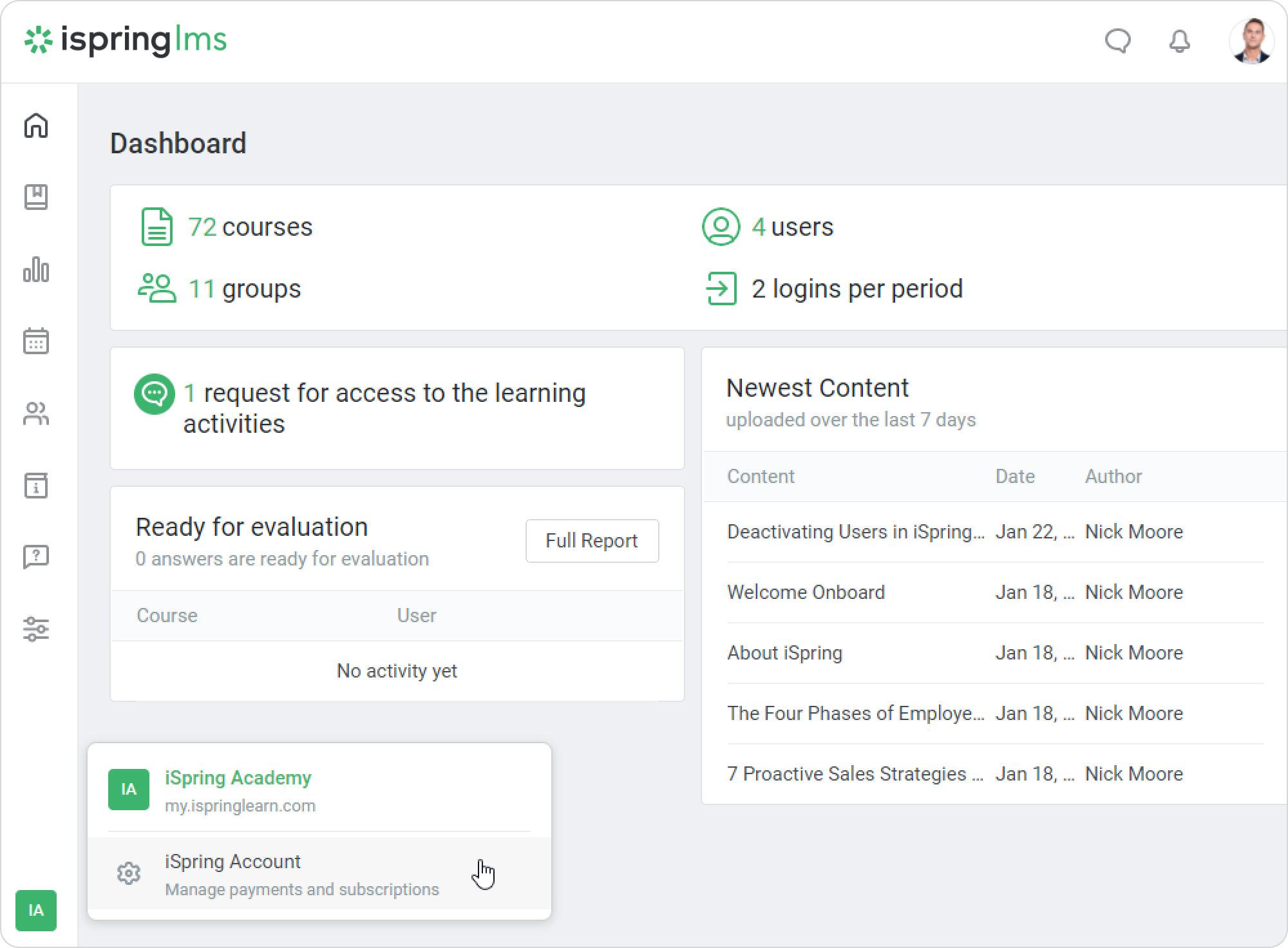Open the calendar Events sidebar icon
The height and width of the screenshot is (948, 1288).
pos(36,341)
